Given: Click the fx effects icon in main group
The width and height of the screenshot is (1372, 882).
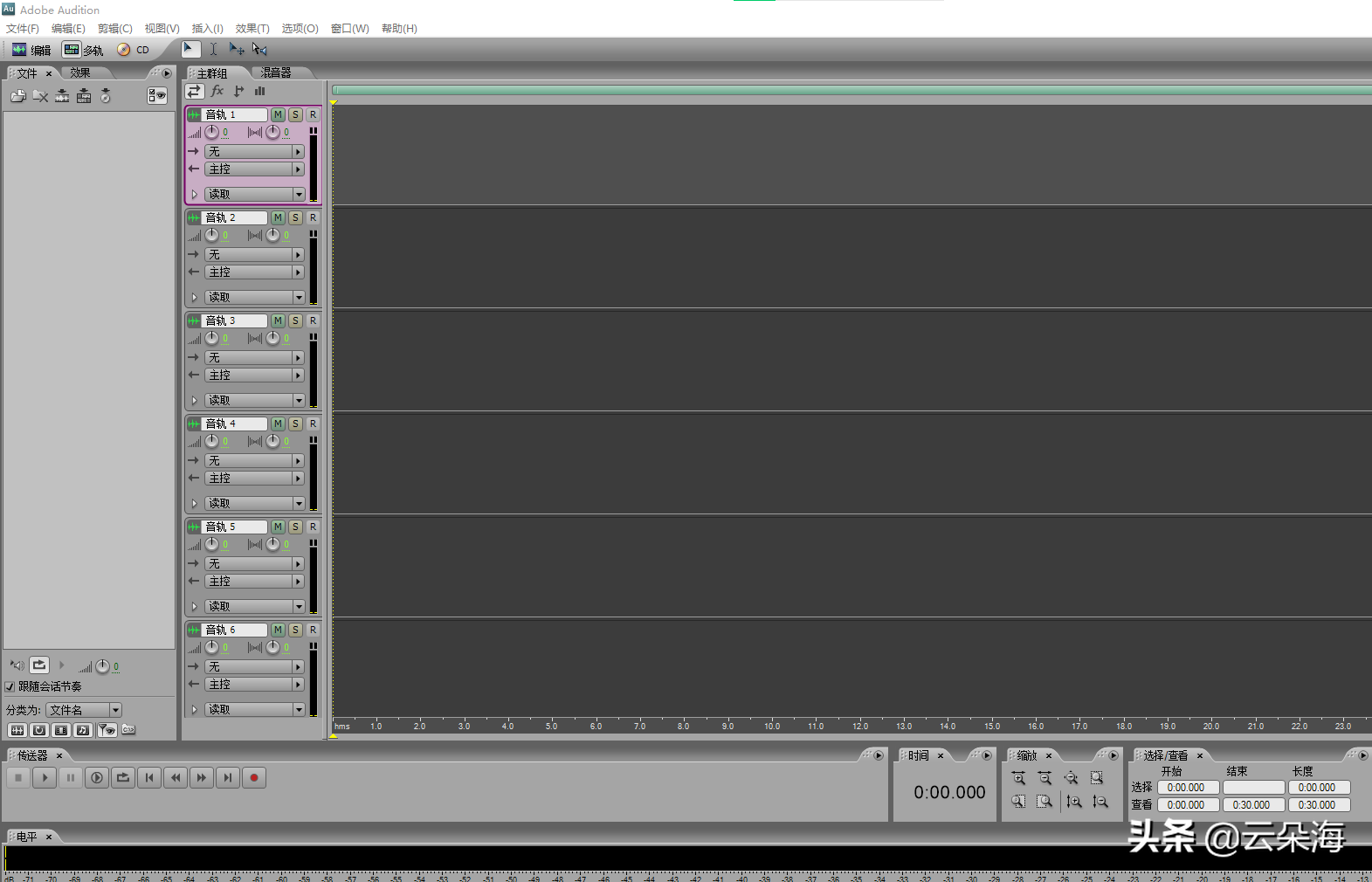Looking at the screenshot, I should coord(217,91).
